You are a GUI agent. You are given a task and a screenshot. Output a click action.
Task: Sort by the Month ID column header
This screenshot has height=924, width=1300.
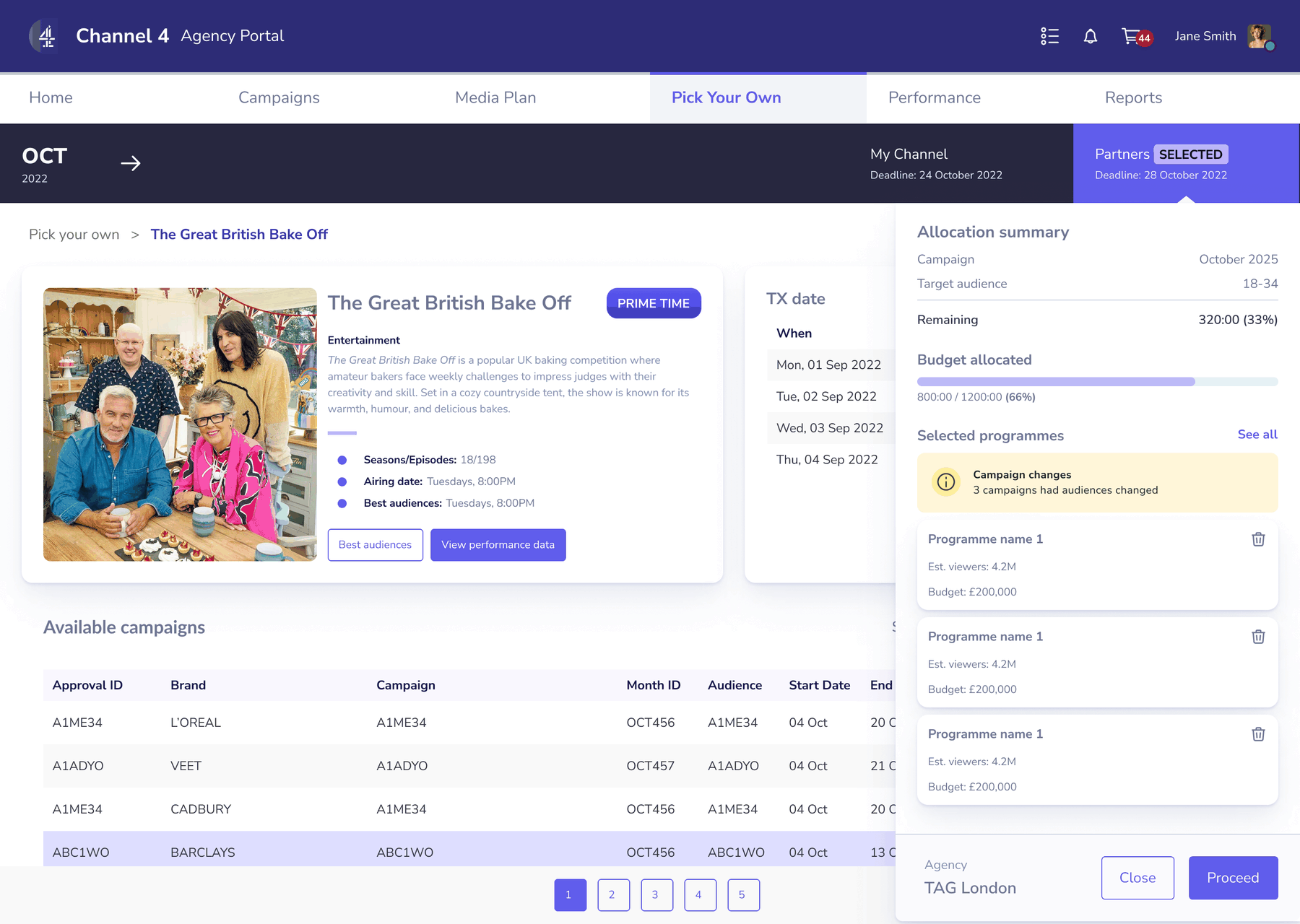[x=654, y=685]
